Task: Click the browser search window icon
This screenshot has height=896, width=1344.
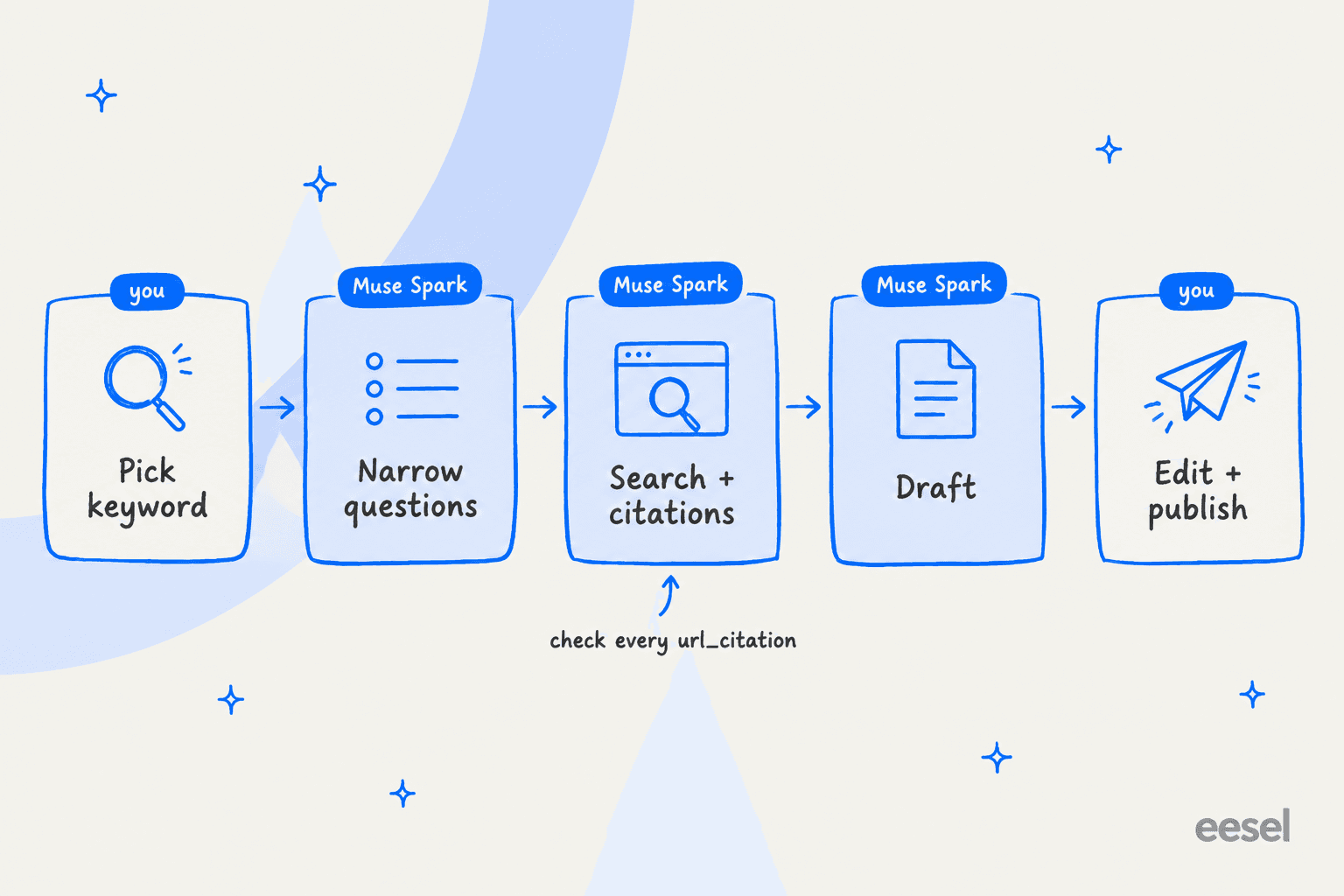Action: click(672, 388)
